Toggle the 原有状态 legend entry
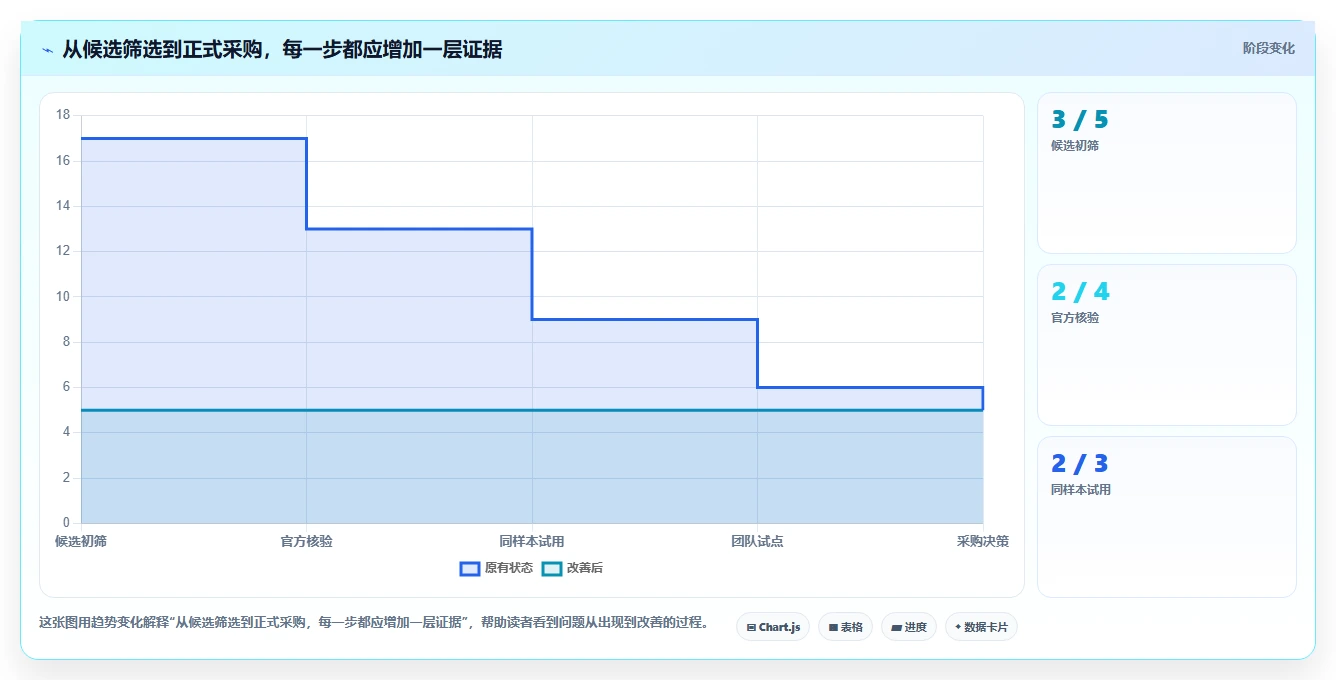This screenshot has width=1336, height=680. (496, 568)
